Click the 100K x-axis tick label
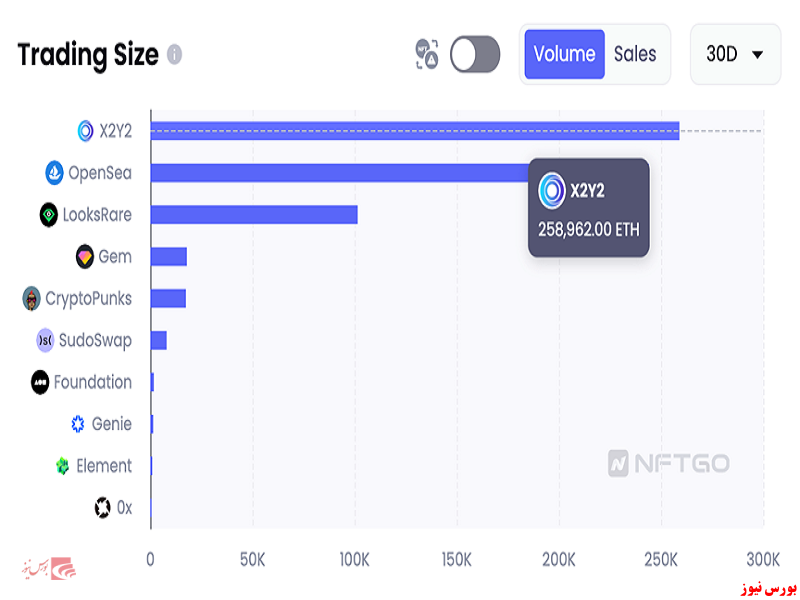 click(x=355, y=560)
